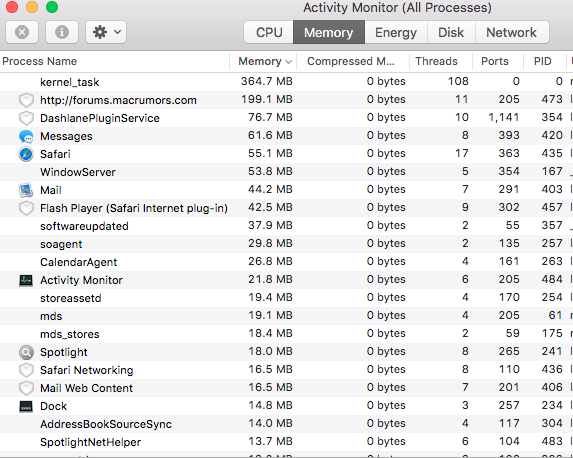
Task: Select the mds process name
Action: [x=51, y=316]
